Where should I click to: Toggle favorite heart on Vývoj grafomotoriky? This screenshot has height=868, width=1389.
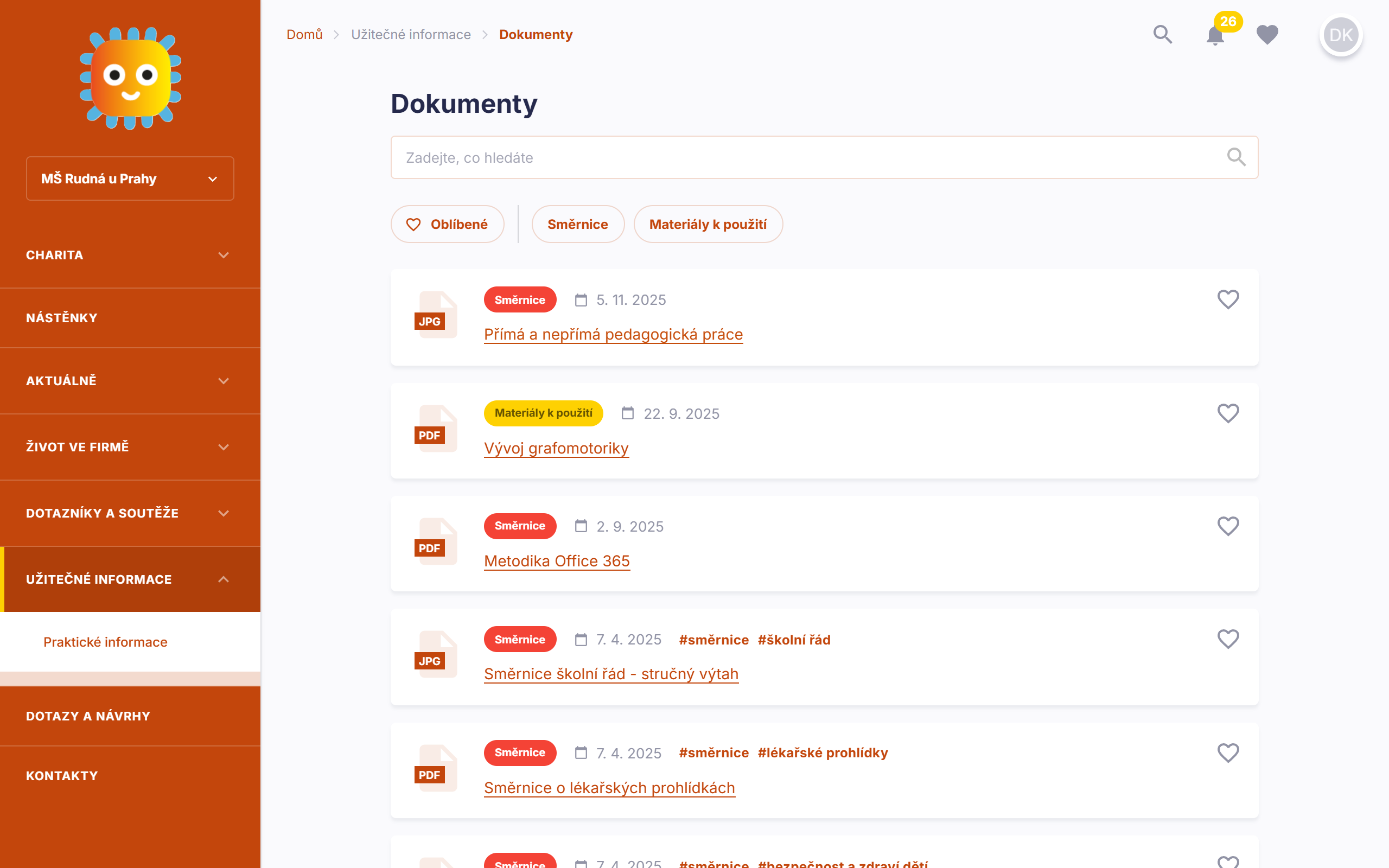(x=1228, y=413)
